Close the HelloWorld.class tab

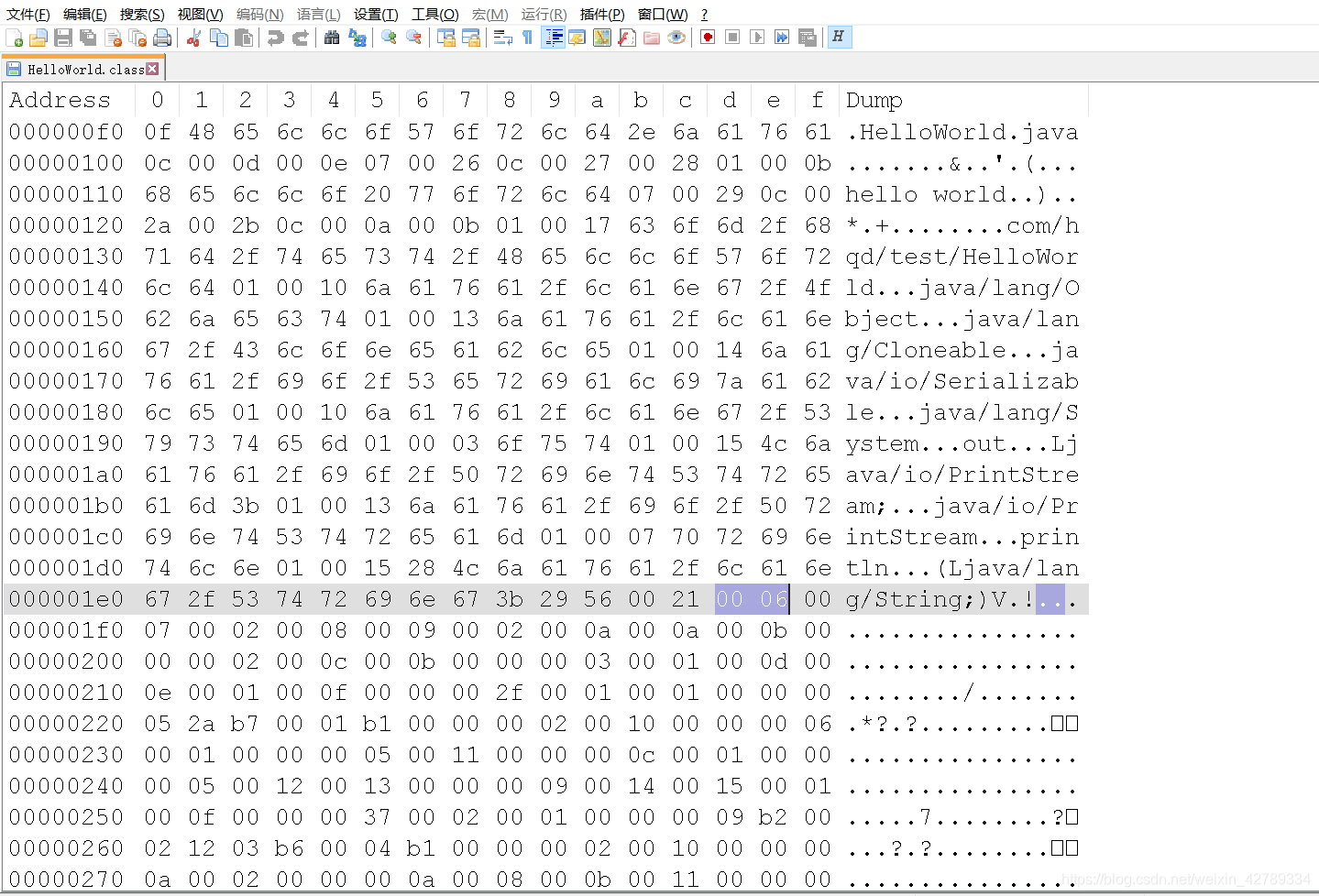click(152, 69)
